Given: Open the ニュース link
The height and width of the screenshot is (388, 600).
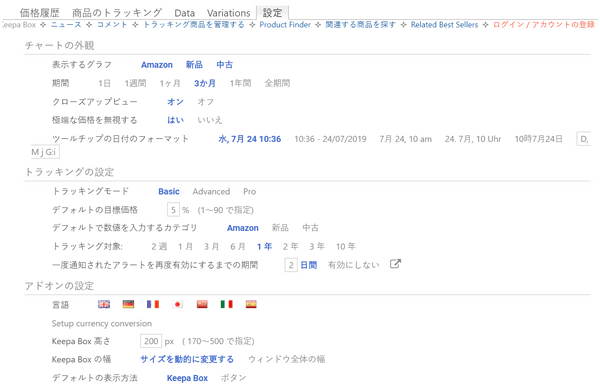Looking at the screenshot, I should tap(66, 24).
